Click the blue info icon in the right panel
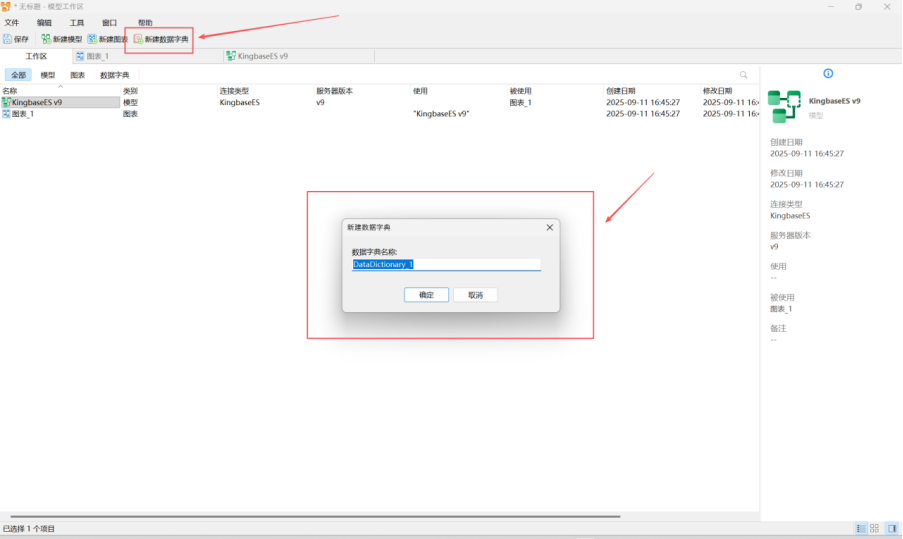Viewport: 903px width, 539px height. [828, 74]
